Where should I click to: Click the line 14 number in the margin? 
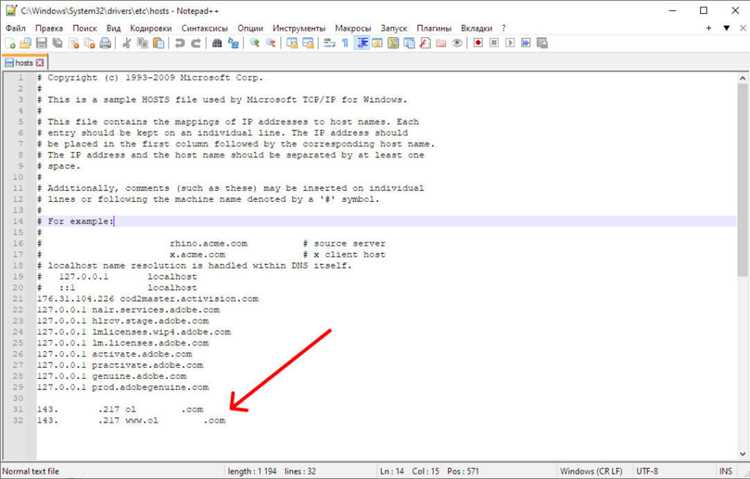coord(18,221)
